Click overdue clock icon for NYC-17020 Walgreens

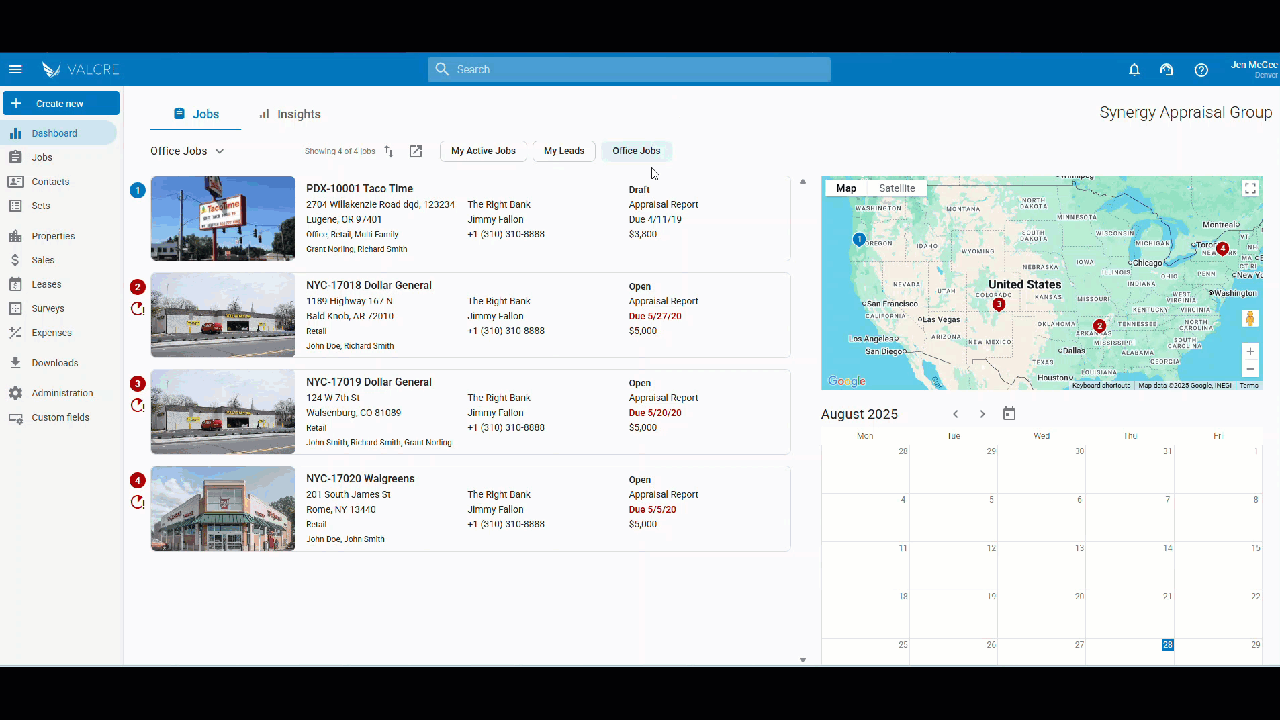pyautogui.click(x=138, y=502)
